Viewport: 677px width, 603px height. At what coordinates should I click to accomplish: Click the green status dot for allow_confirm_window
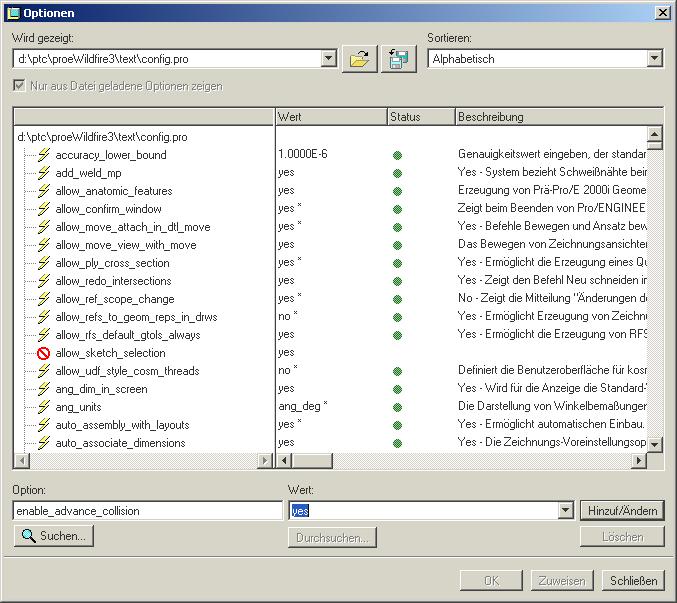pyautogui.click(x=397, y=209)
